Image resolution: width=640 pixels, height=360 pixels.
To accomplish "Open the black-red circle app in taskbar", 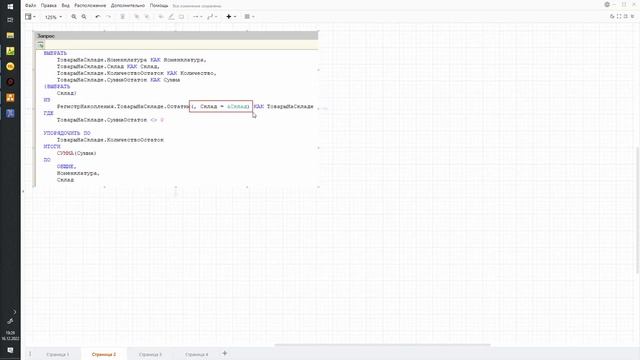I will pyautogui.click(x=10, y=82).
